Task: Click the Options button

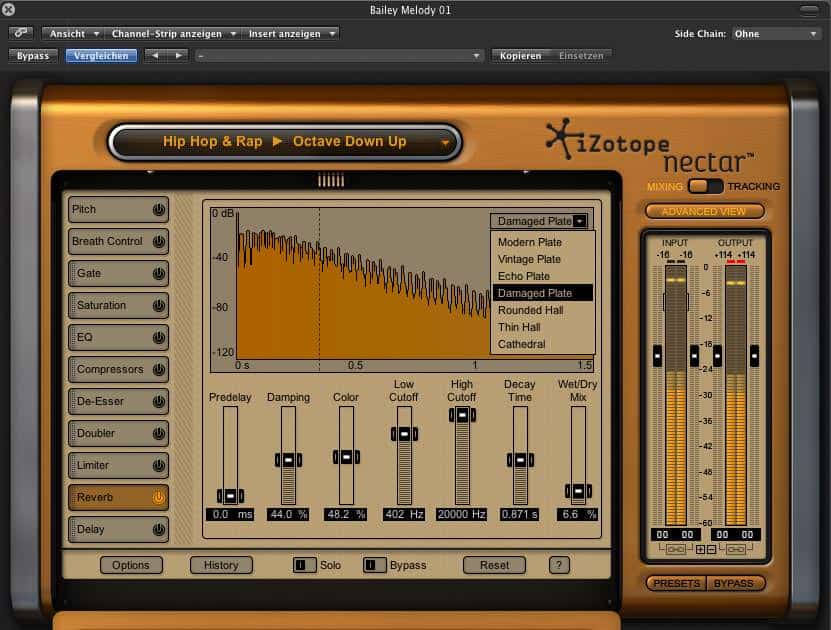Action: point(131,565)
